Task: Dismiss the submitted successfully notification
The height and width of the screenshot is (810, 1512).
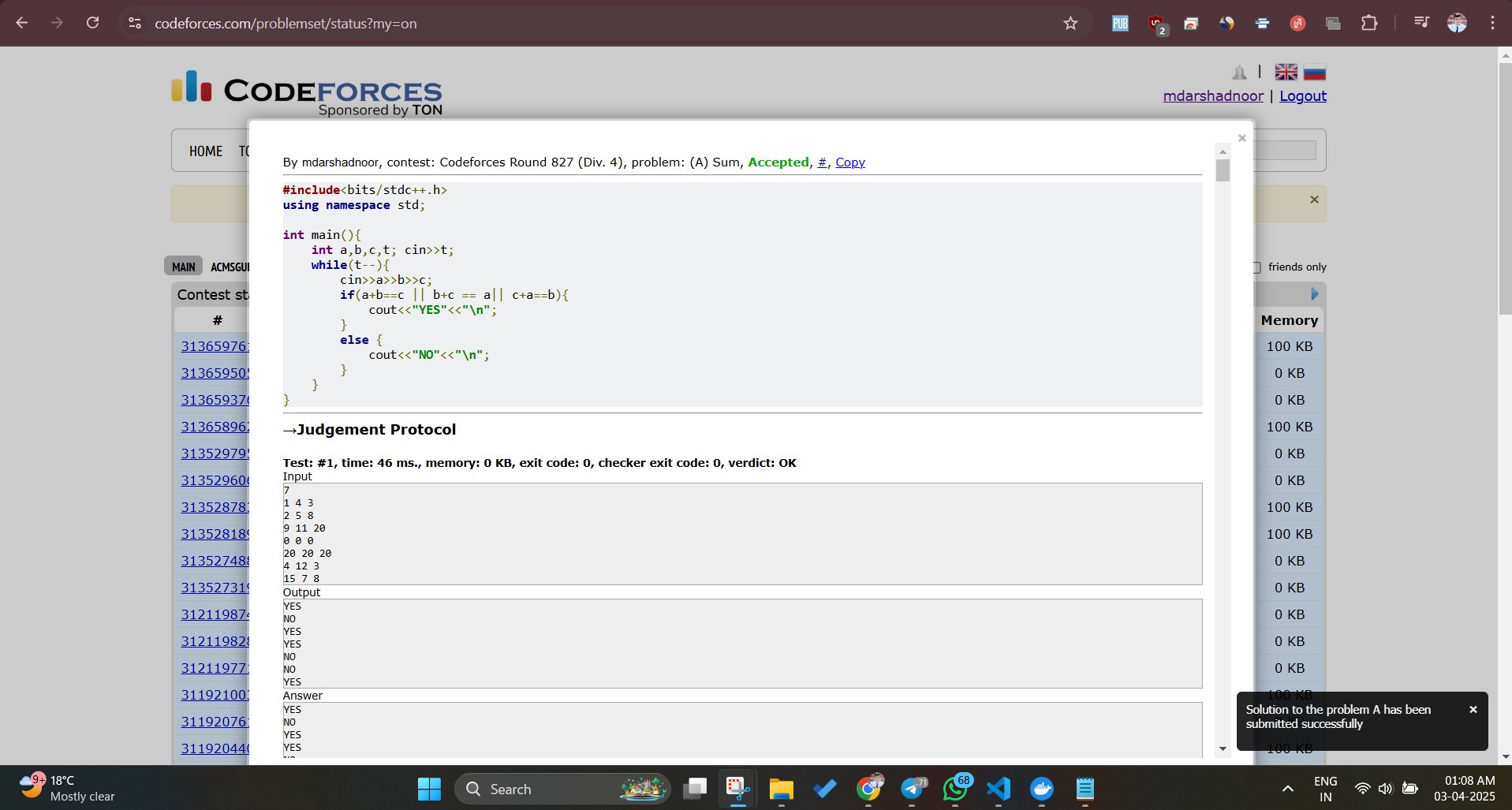Action: (x=1473, y=710)
